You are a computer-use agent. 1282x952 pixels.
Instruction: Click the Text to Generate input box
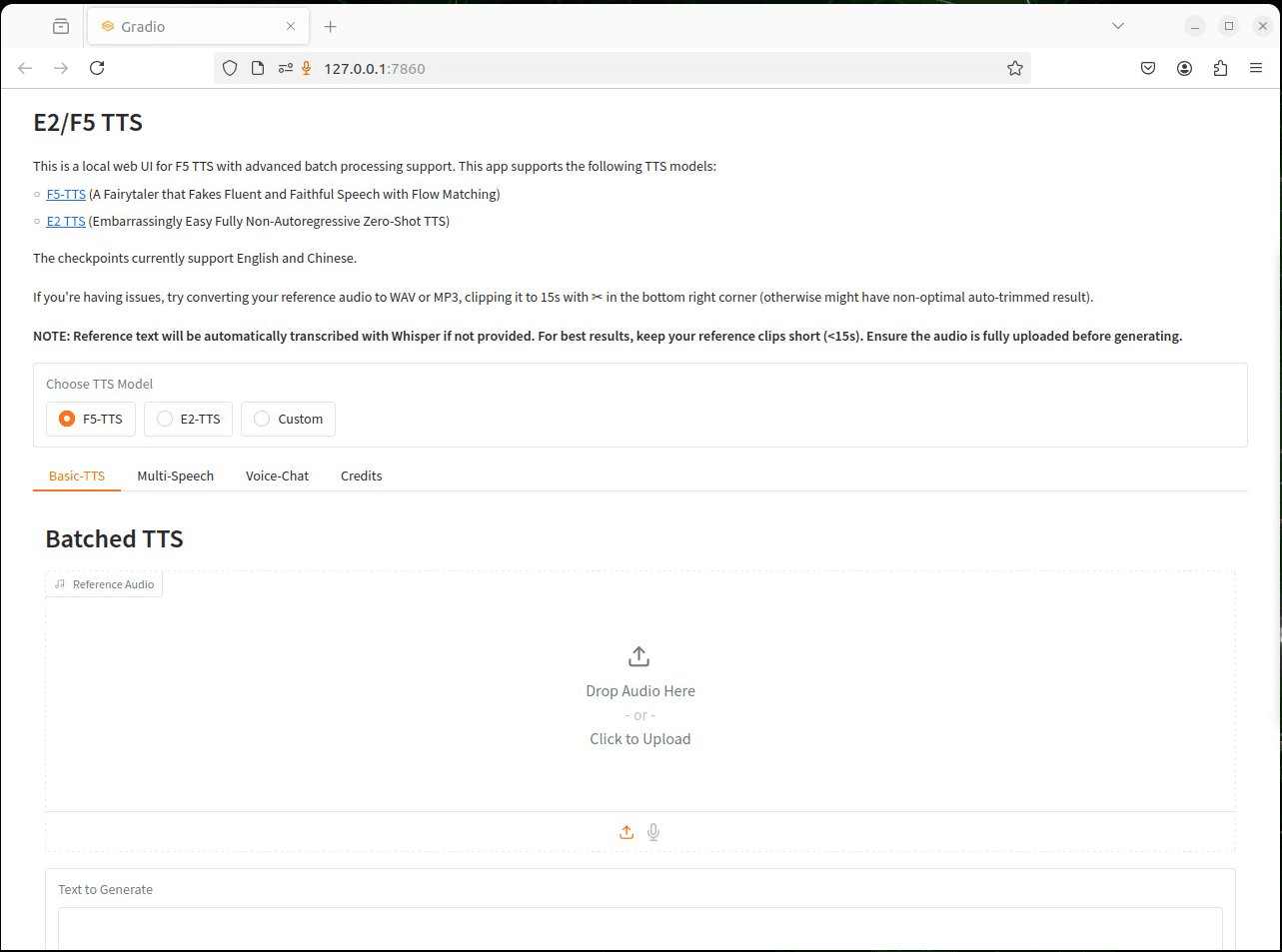pyautogui.click(x=641, y=929)
